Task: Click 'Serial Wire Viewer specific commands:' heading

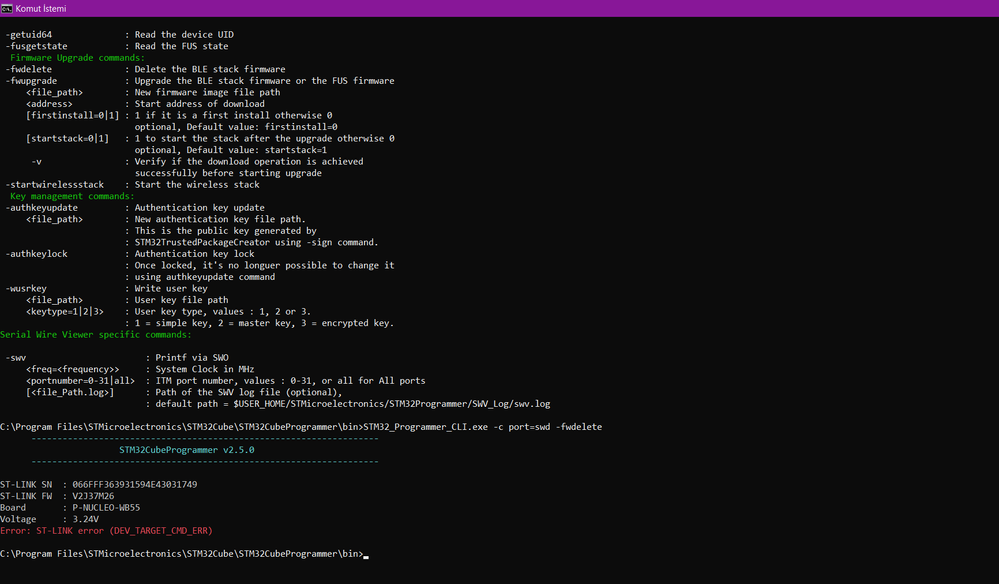Action: point(96,334)
